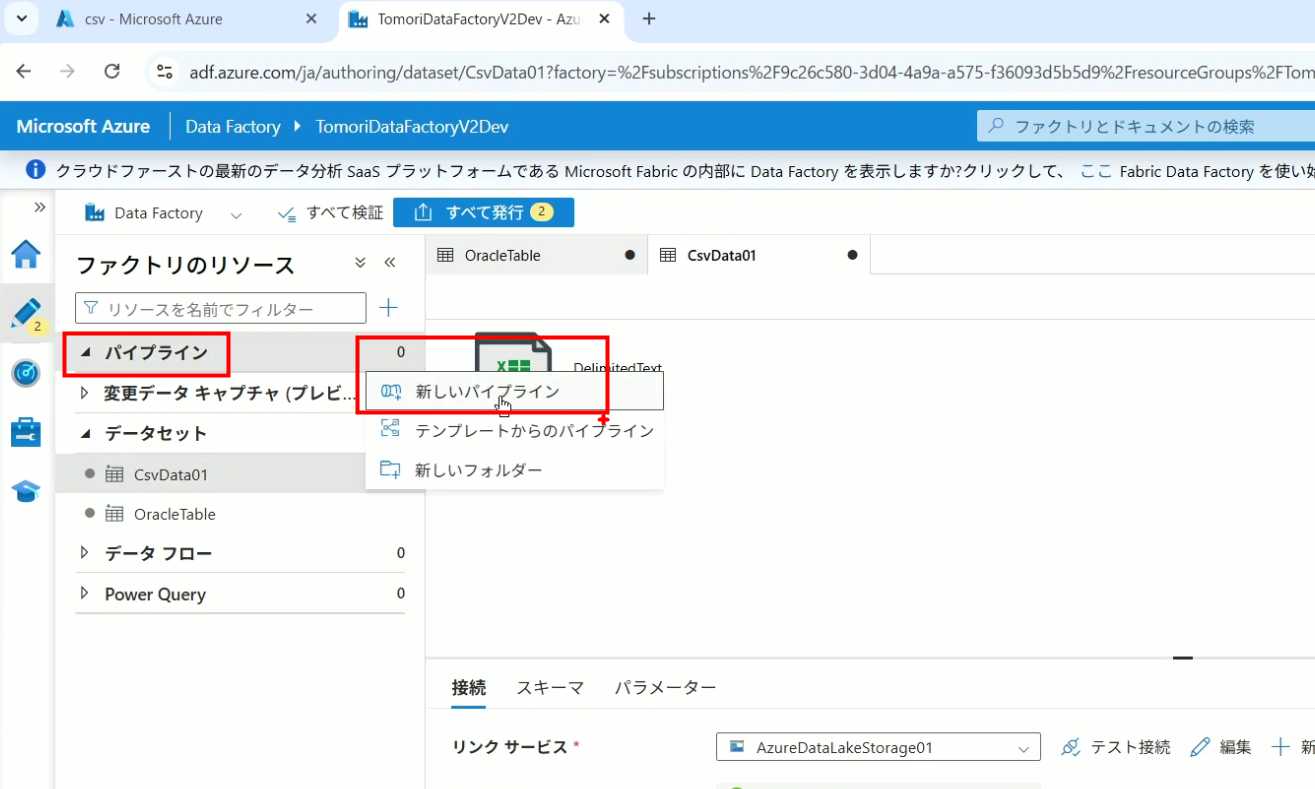Open the Manage toolbox icon in sidebar
The height and width of the screenshot is (789, 1315).
tap(26, 432)
